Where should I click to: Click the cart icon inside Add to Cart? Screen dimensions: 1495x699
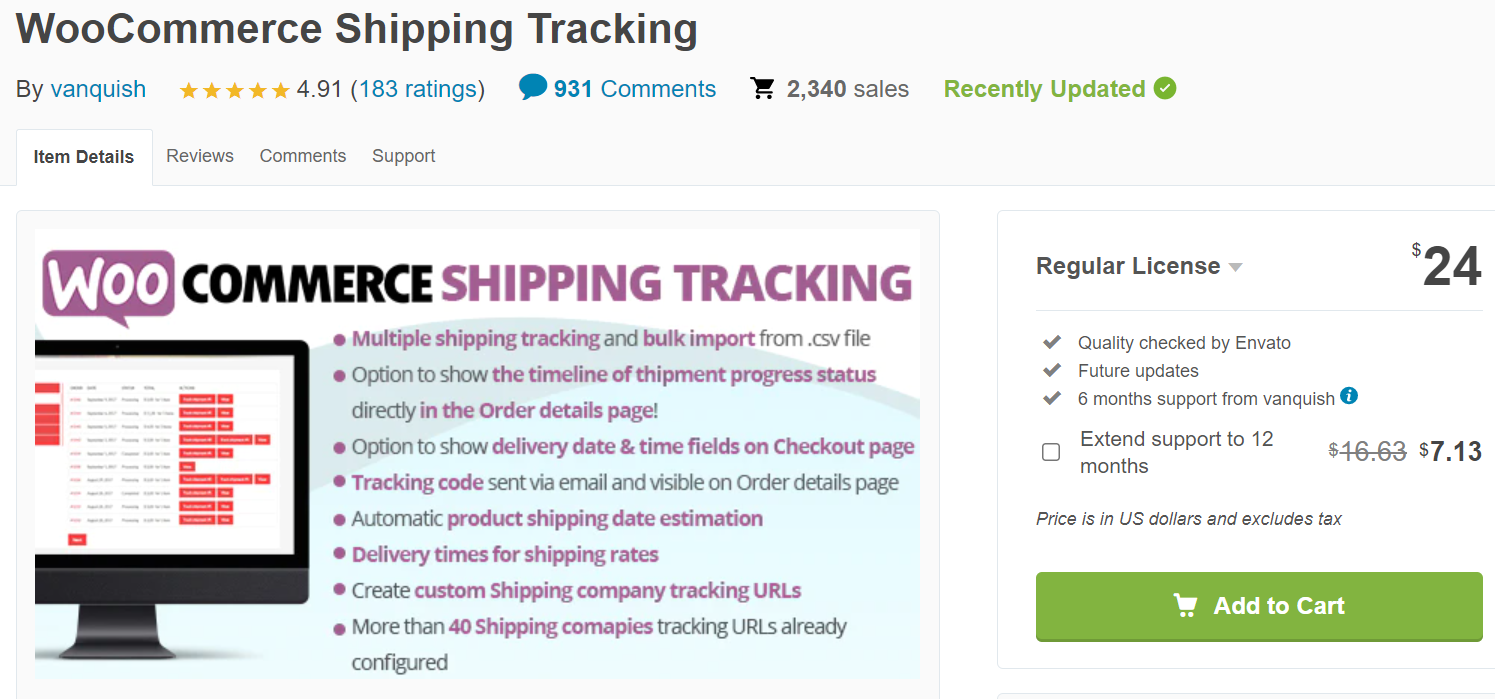[x=1185, y=605]
